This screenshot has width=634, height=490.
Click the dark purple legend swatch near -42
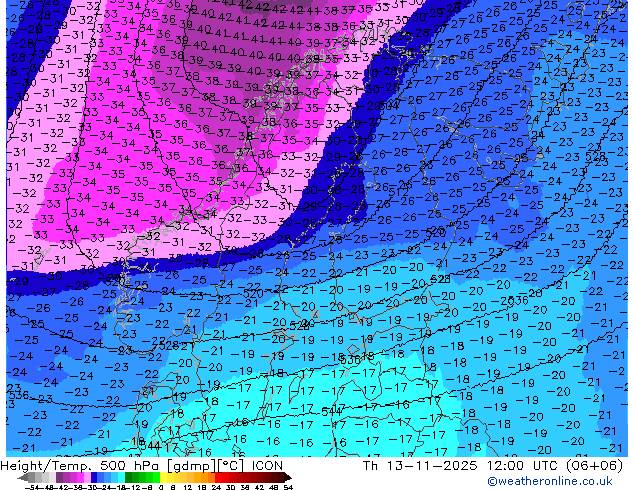click(x=59, y=478)
